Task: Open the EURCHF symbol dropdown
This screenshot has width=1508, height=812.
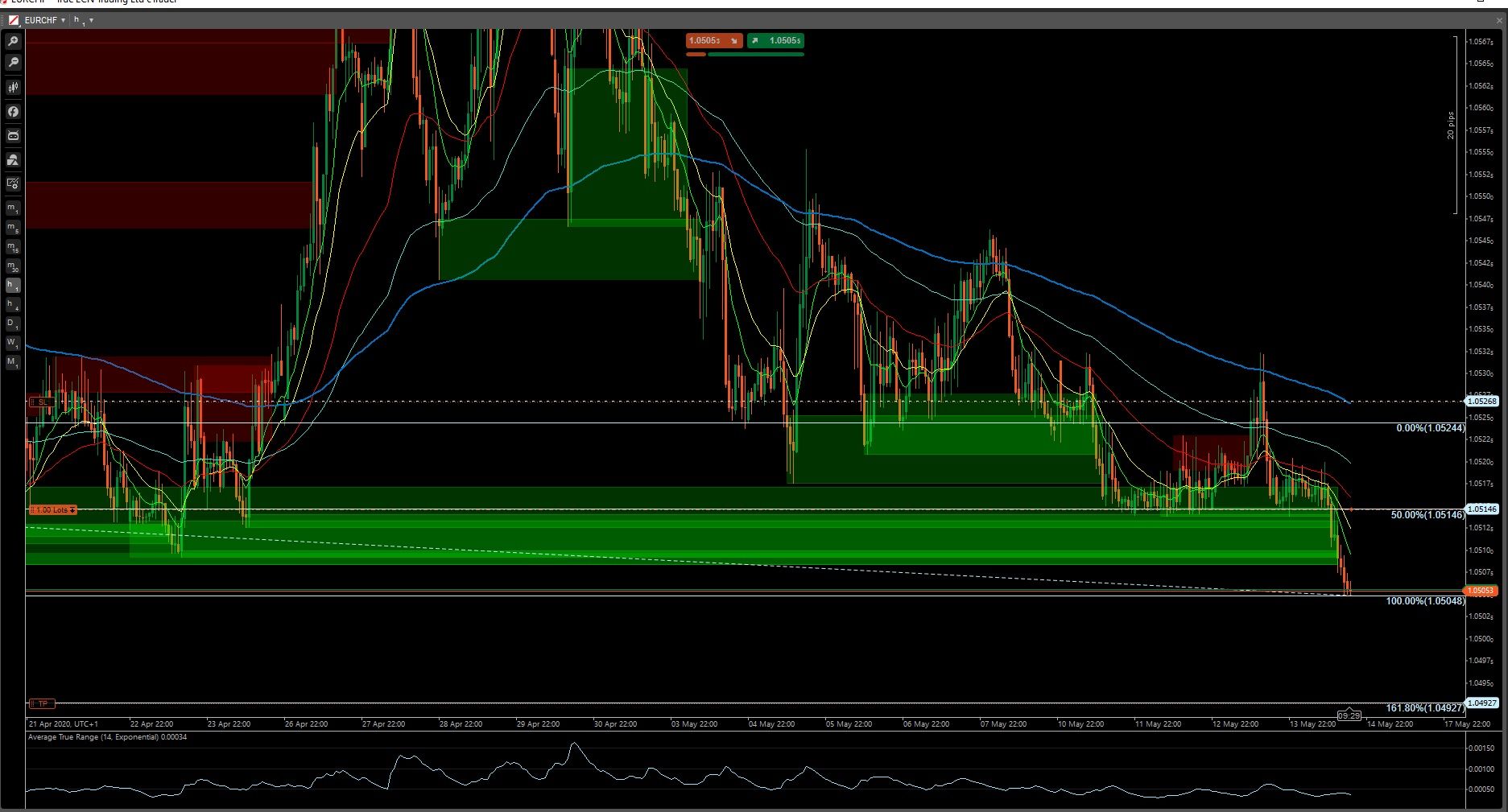Action: point(45,20)
